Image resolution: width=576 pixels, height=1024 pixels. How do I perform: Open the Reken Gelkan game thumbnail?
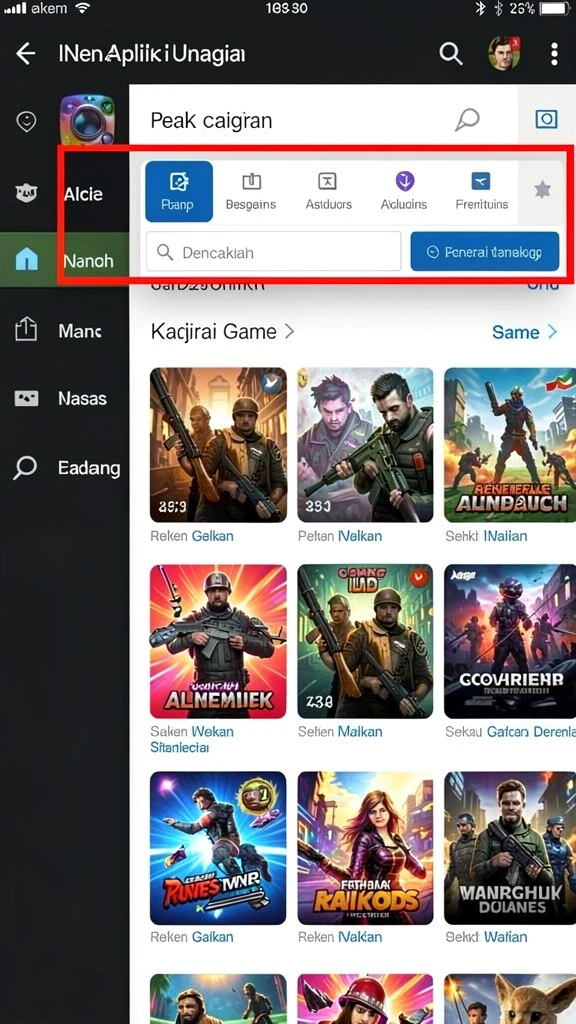click(218, 445)
